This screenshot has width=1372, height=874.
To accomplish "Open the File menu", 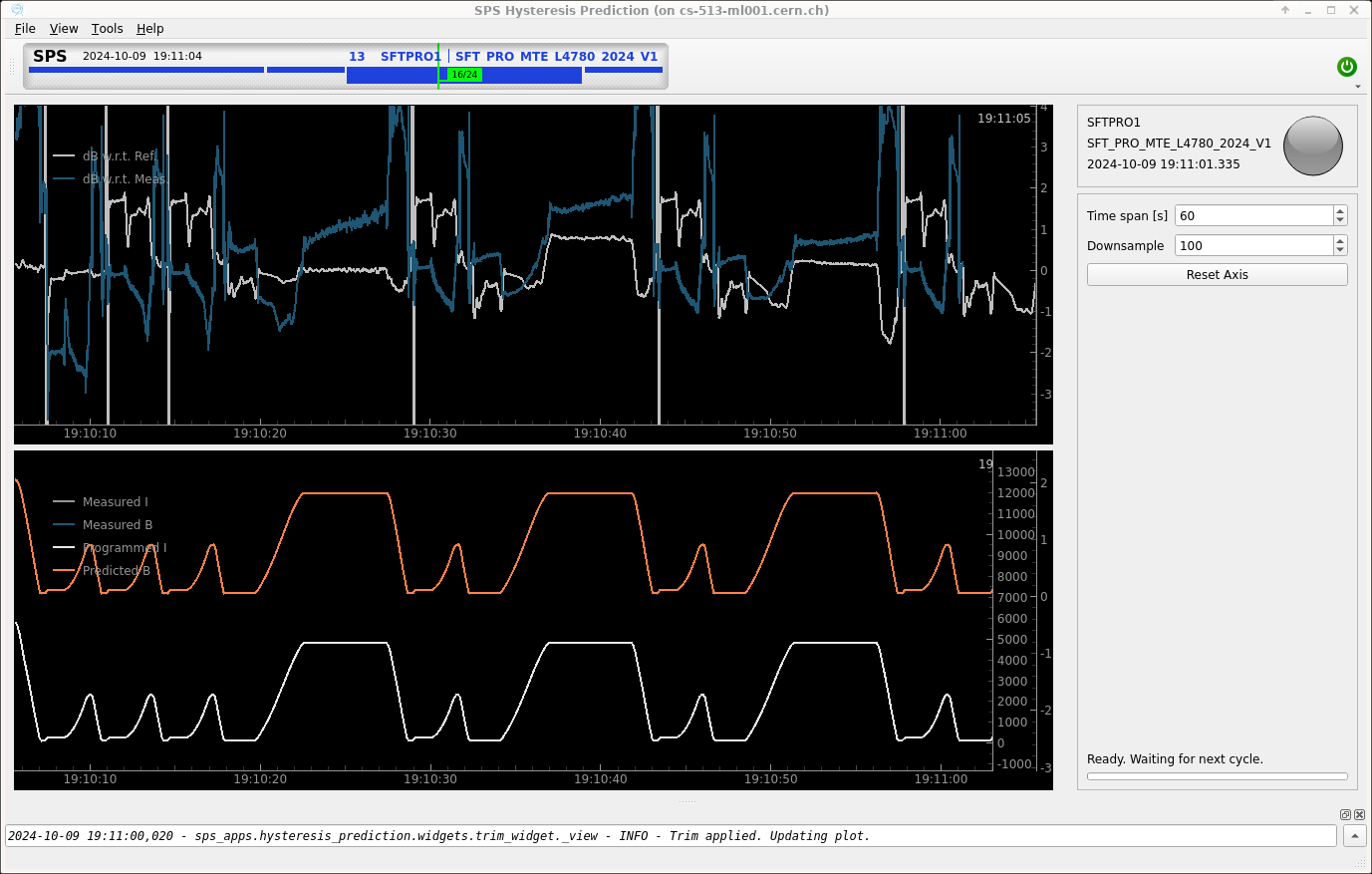I will click(25, 29).
